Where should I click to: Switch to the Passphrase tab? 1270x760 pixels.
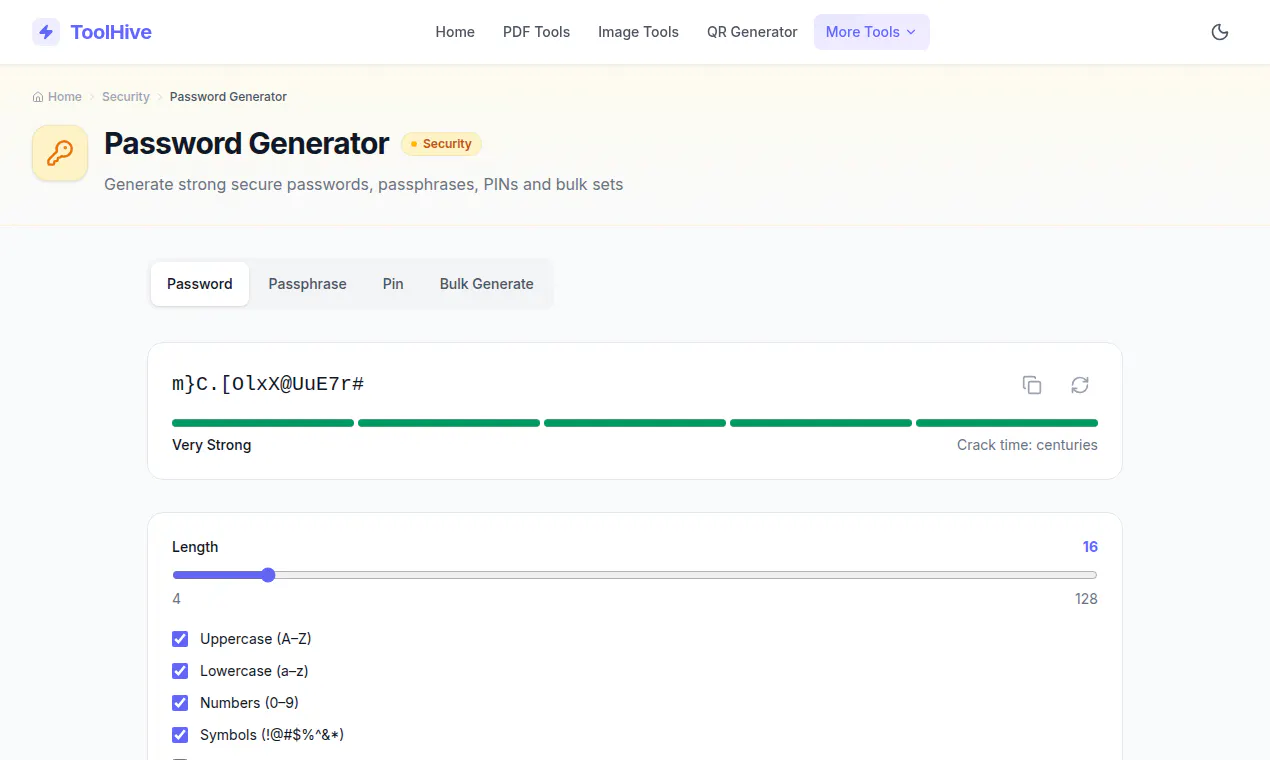(x=307, y=284)
